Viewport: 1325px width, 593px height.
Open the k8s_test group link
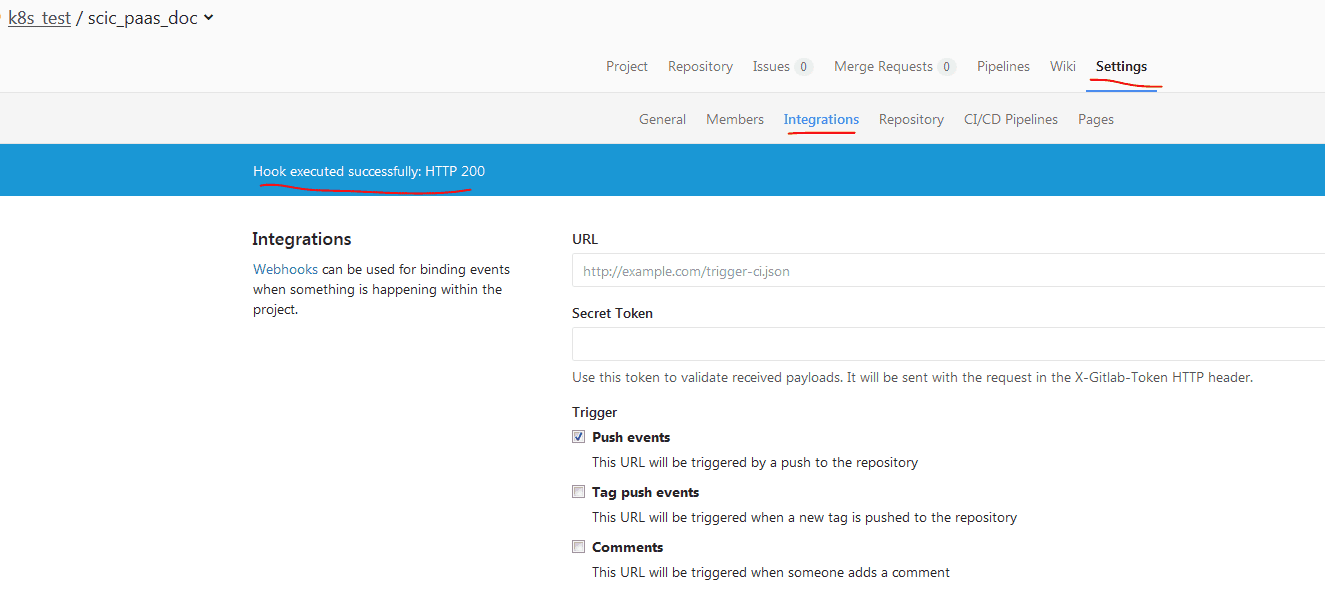click(39, 18)
